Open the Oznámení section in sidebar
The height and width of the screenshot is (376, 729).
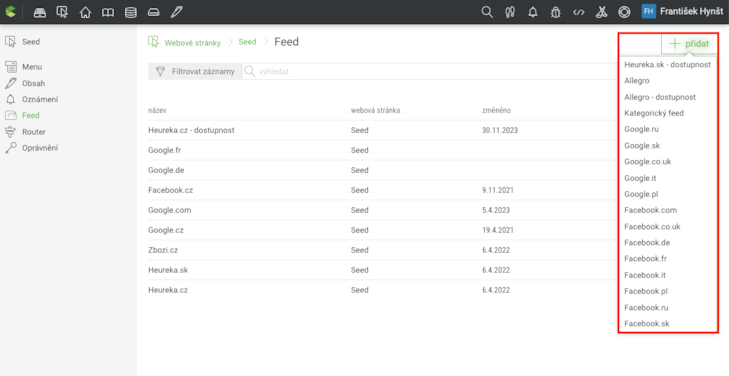[x=40, y=99]
